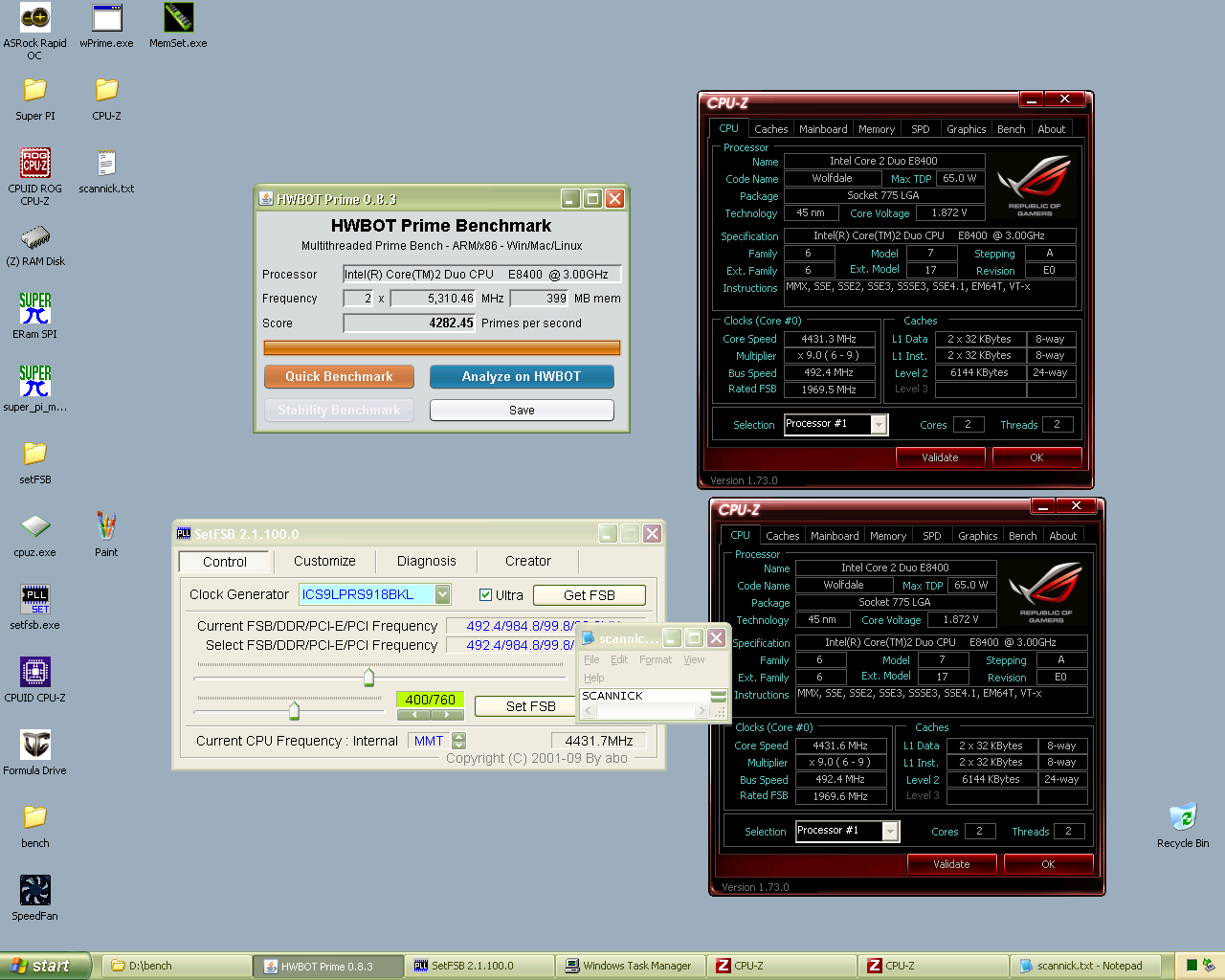Open About tab in lower CPU-Z window

click(1062, 536)
